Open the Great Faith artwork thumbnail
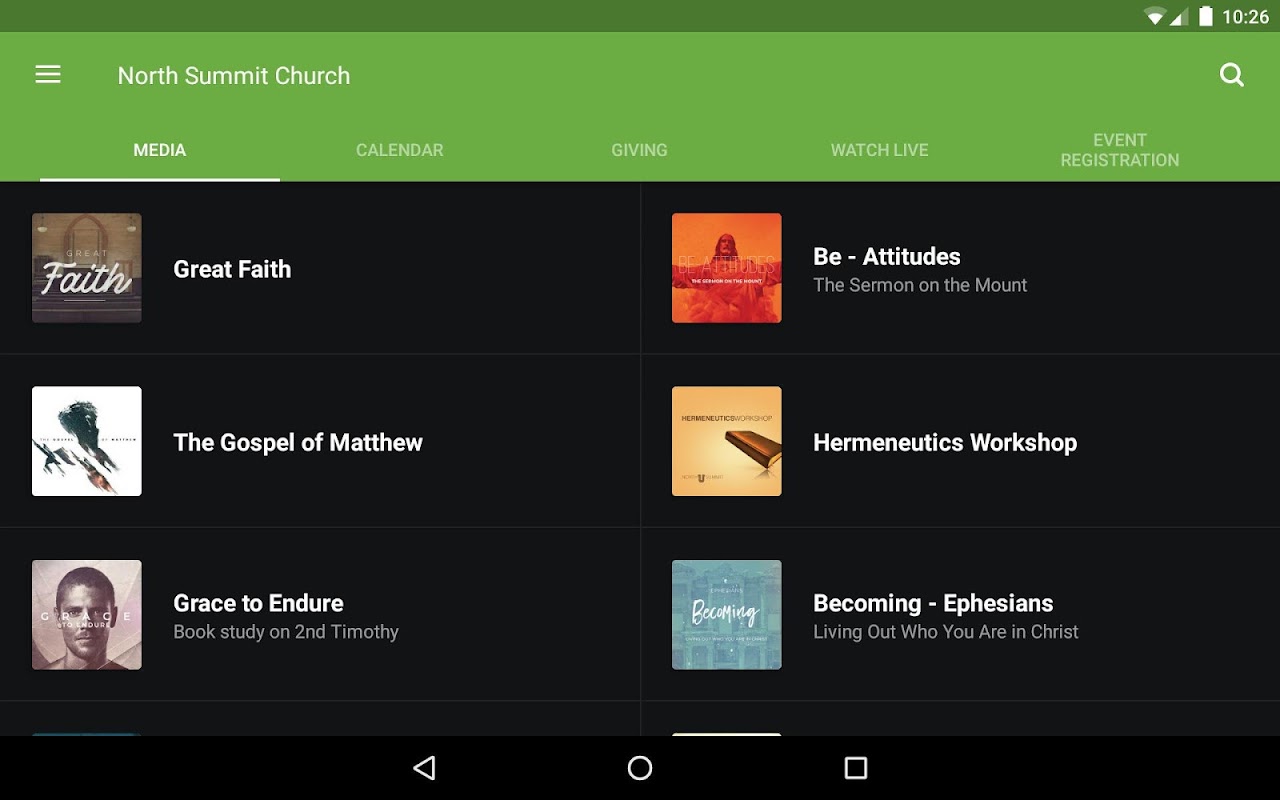1280x800 pixels. 87,268
